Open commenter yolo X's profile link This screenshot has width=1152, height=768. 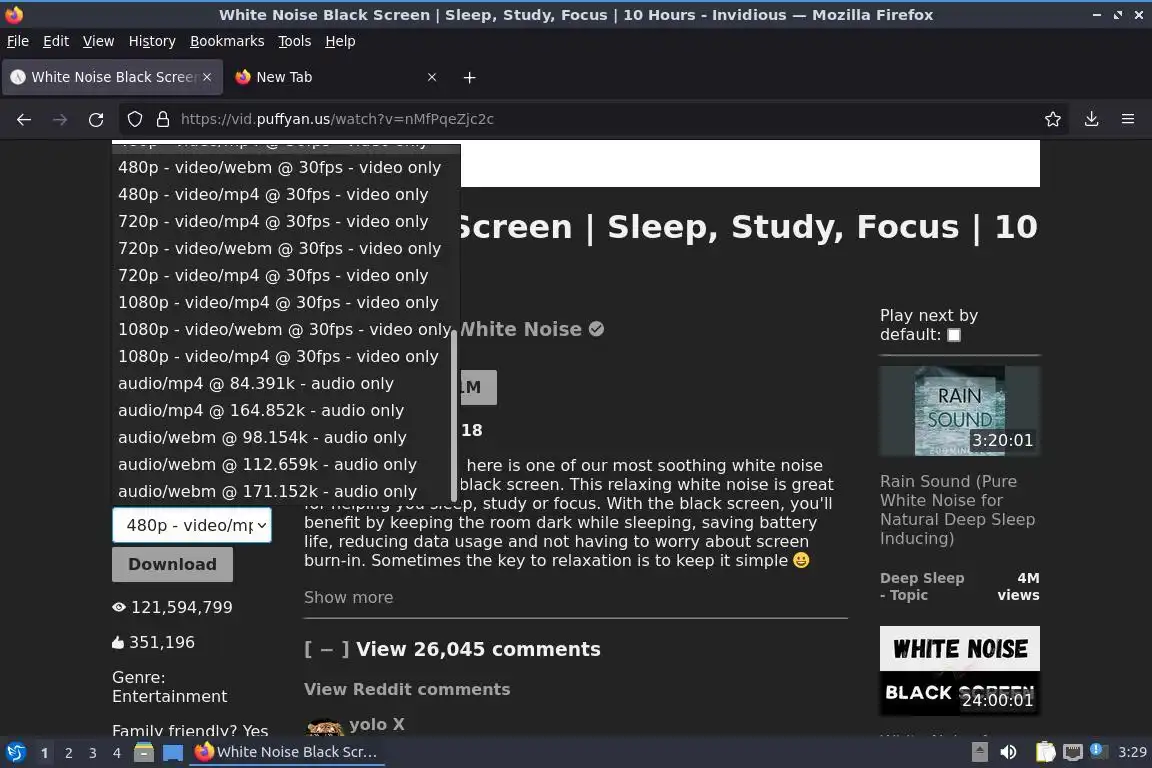pyautogui.click(x=377, y=725)
